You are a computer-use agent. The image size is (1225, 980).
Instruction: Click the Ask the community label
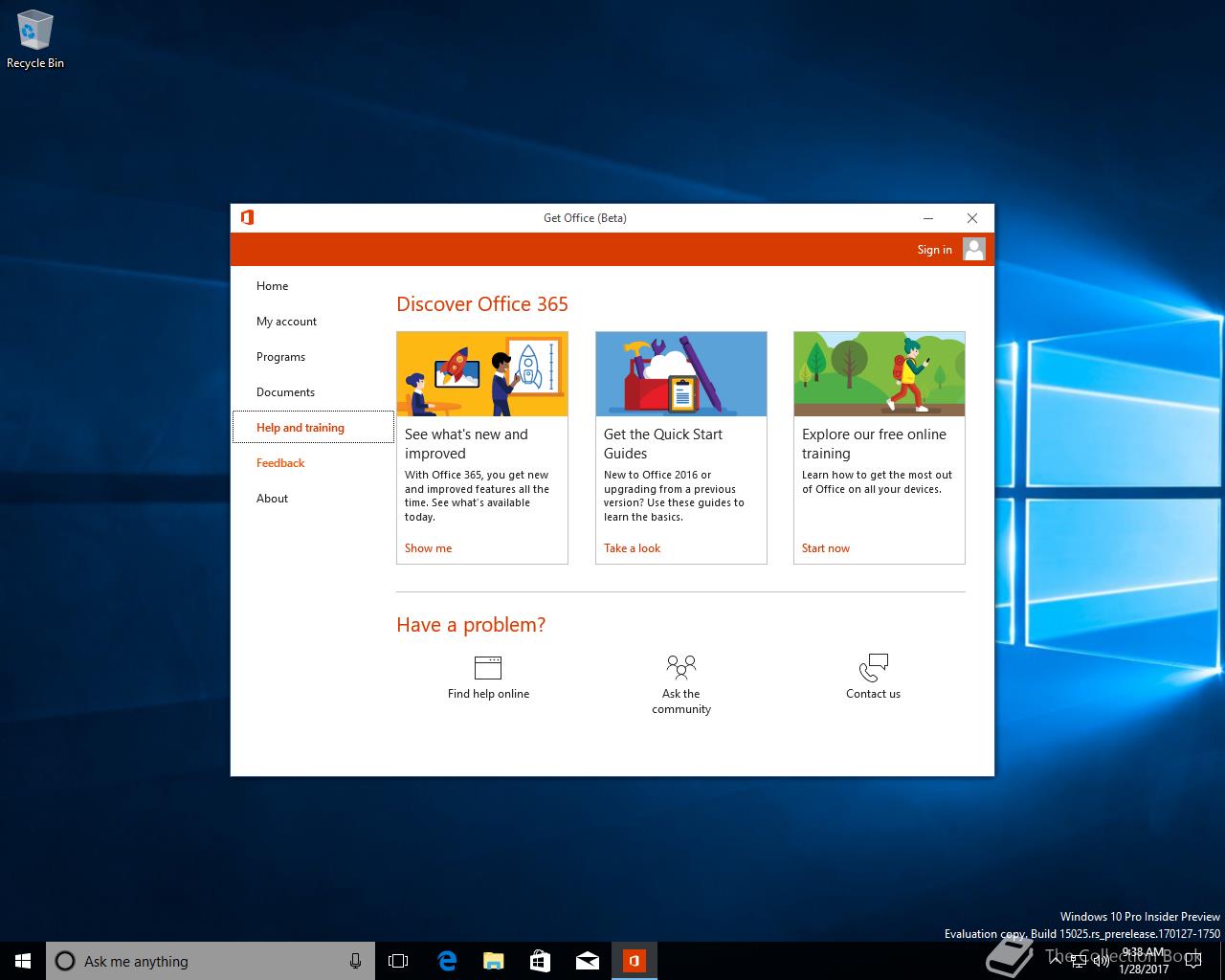click(x=681, y=702)
